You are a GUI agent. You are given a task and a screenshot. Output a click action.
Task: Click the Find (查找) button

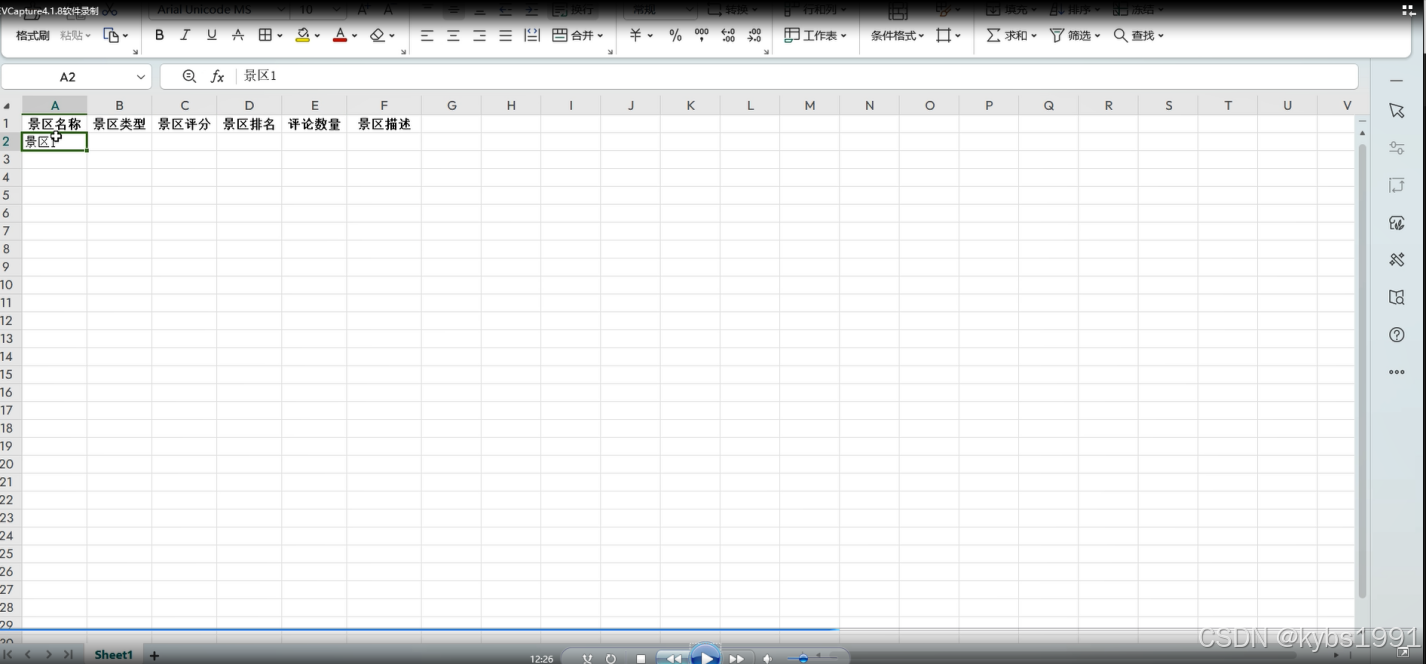click(1139, 35)
